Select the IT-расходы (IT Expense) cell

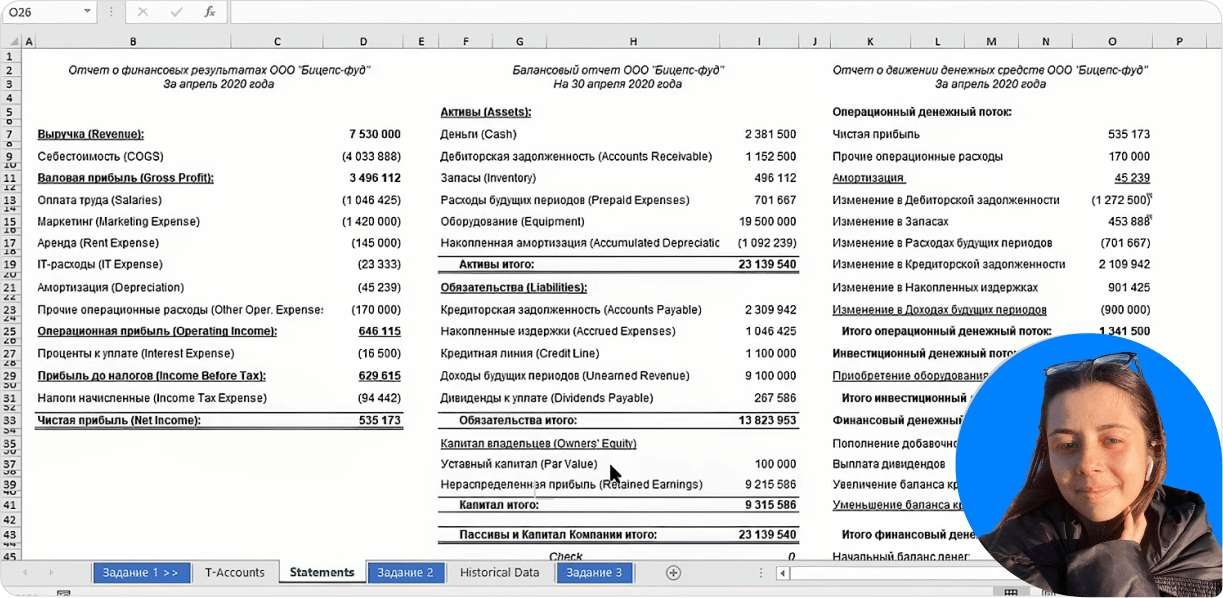coord(99,264)
